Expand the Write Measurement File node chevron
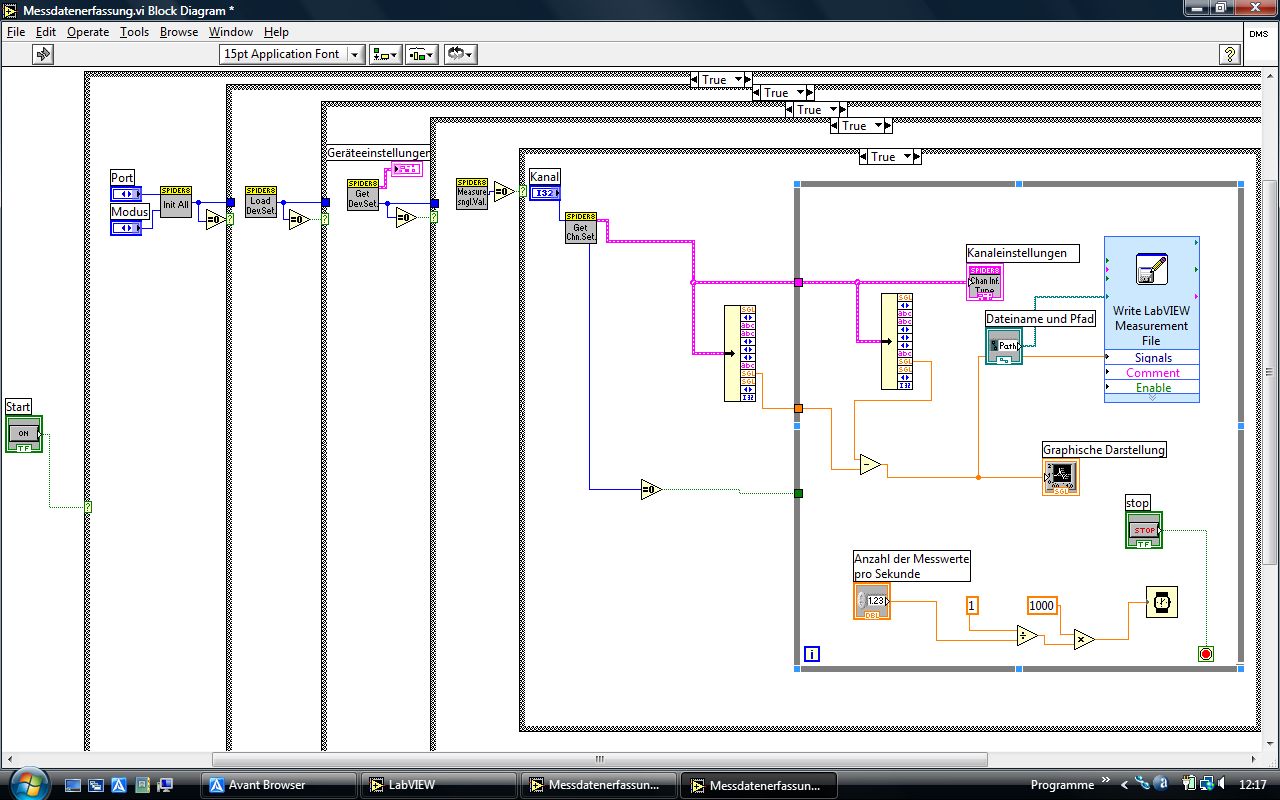This screenshot has height=800, width=1280. pos(1151,398)
